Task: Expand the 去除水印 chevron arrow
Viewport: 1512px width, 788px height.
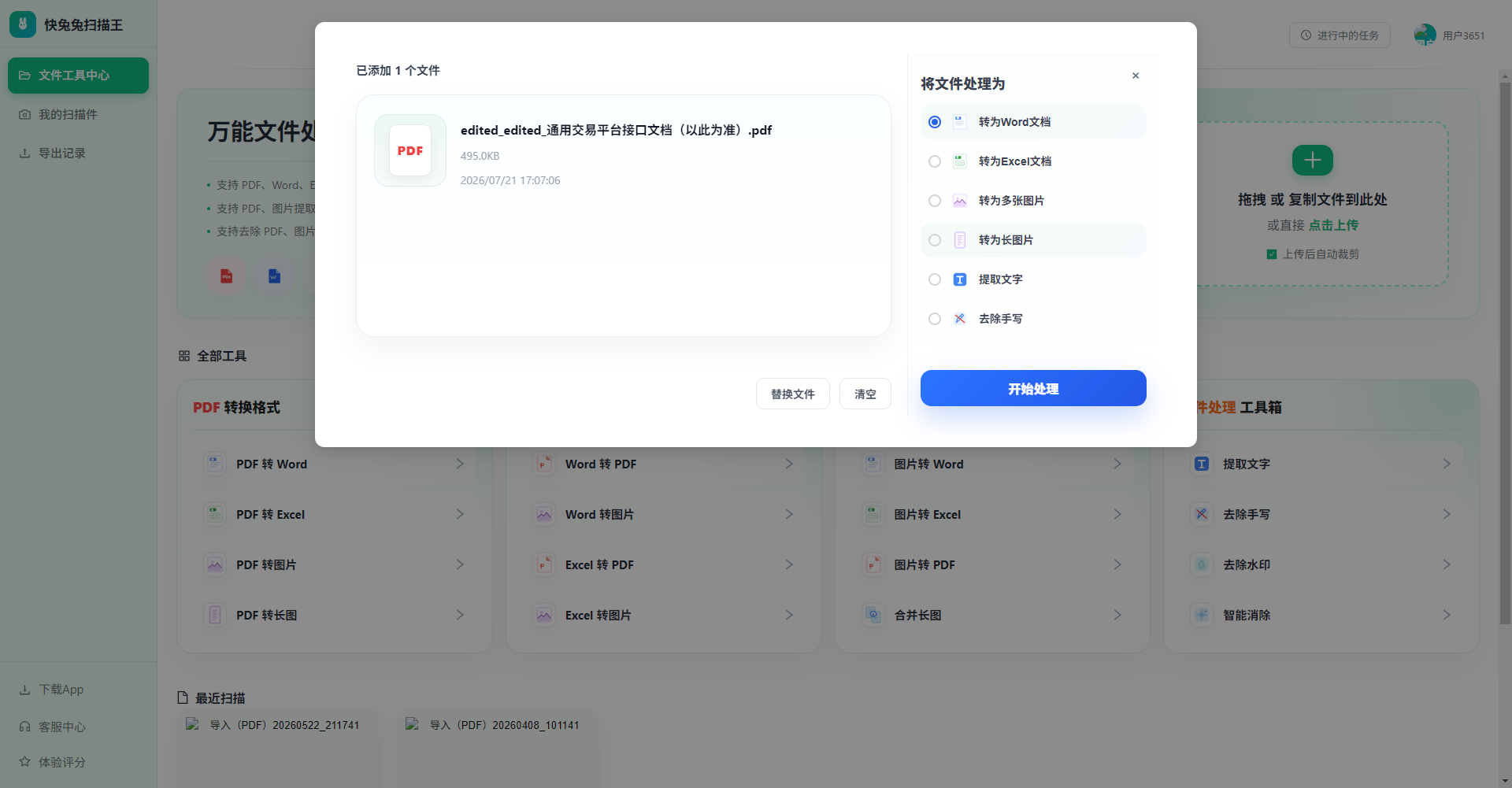Action: [1447, 564]
